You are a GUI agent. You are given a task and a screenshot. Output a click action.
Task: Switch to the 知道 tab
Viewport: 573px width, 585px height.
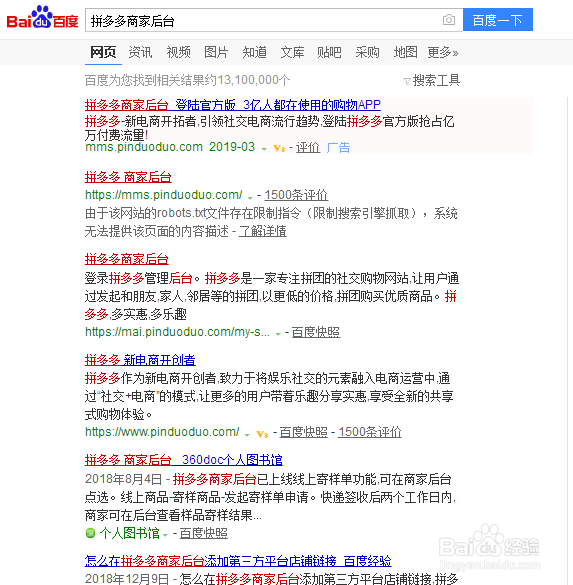click(x=254, y=52)
